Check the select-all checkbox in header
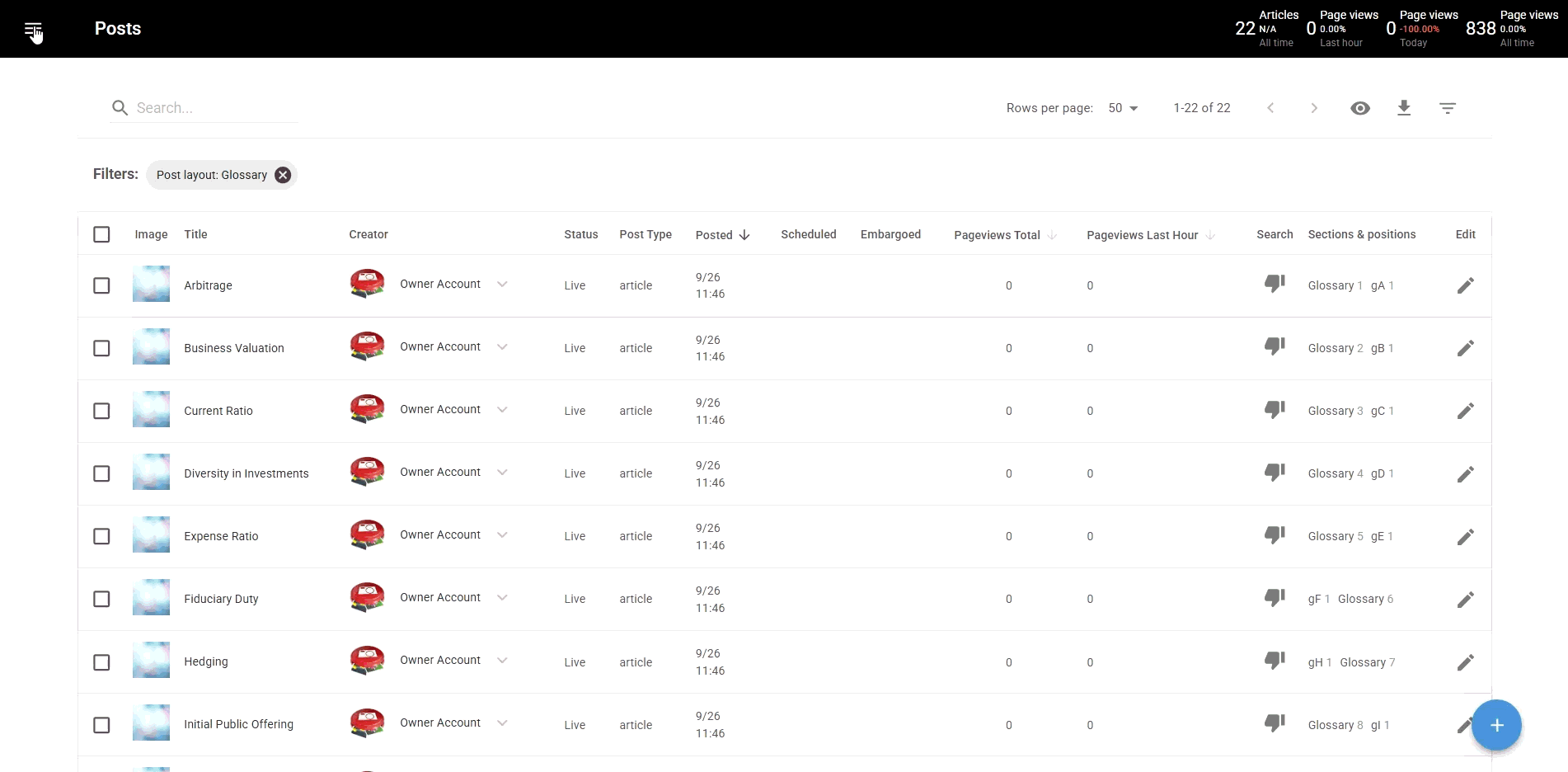1568x772 pixels. (101, 234)
